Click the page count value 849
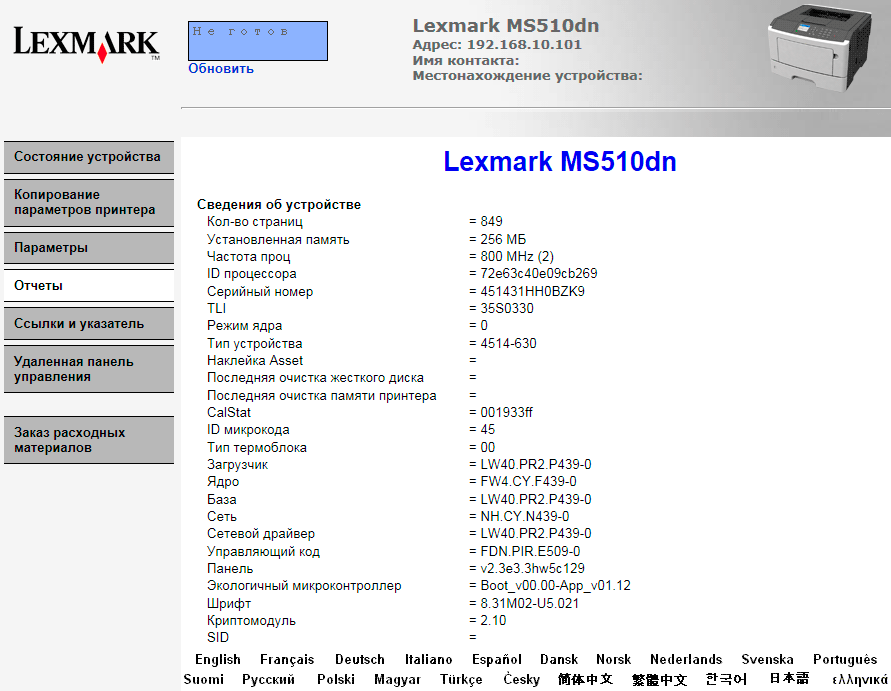 click(491, 222)
